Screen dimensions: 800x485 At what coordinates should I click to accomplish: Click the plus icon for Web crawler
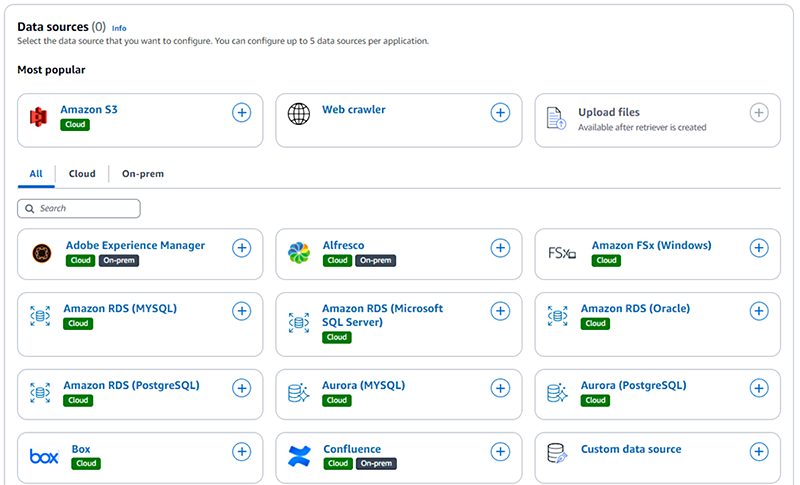tap(501, 113)
